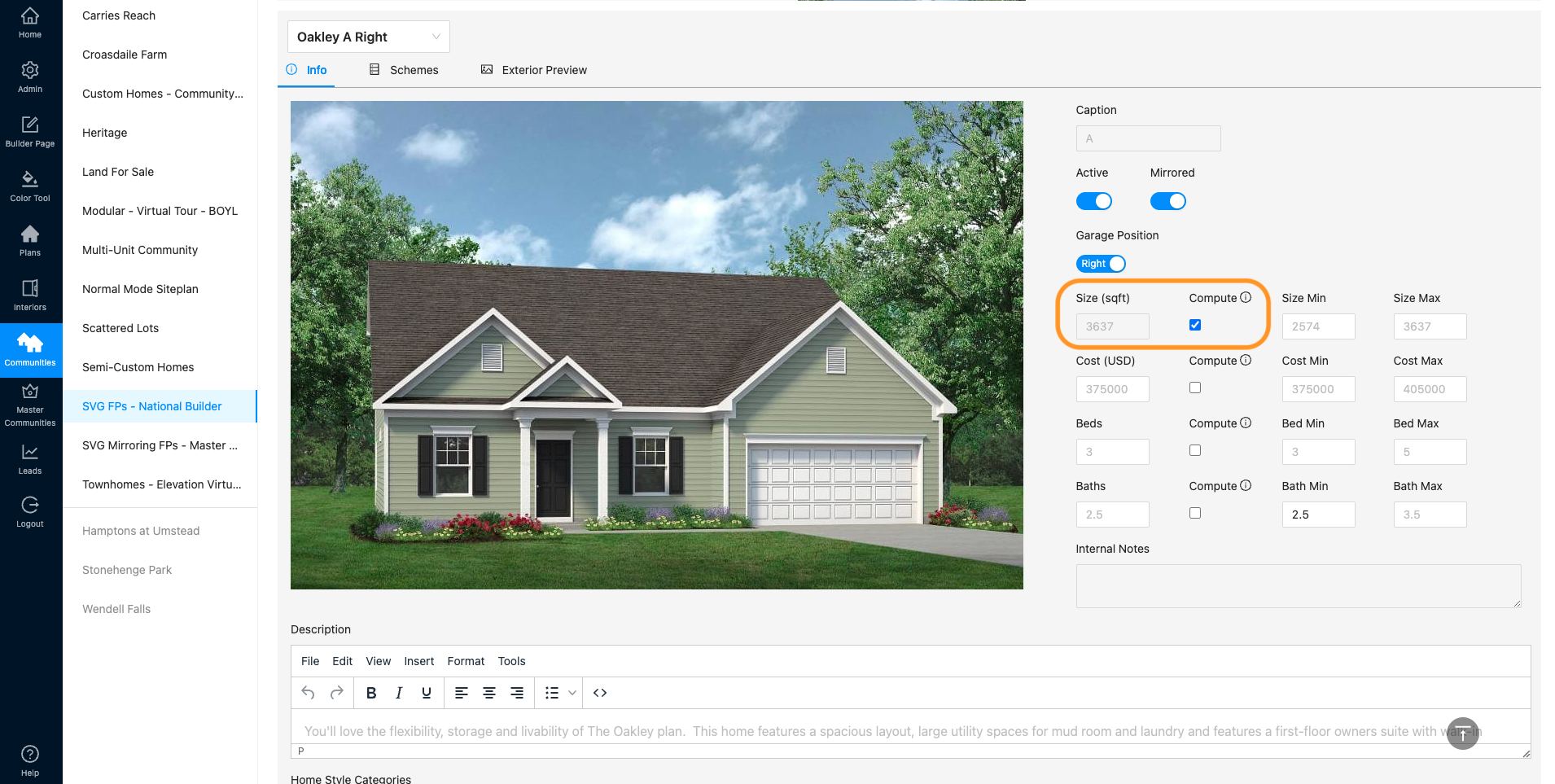This screenshot has width=1555, height=784.
Task: Check the Baths Compute checkbox
Action: [1195, 513]
